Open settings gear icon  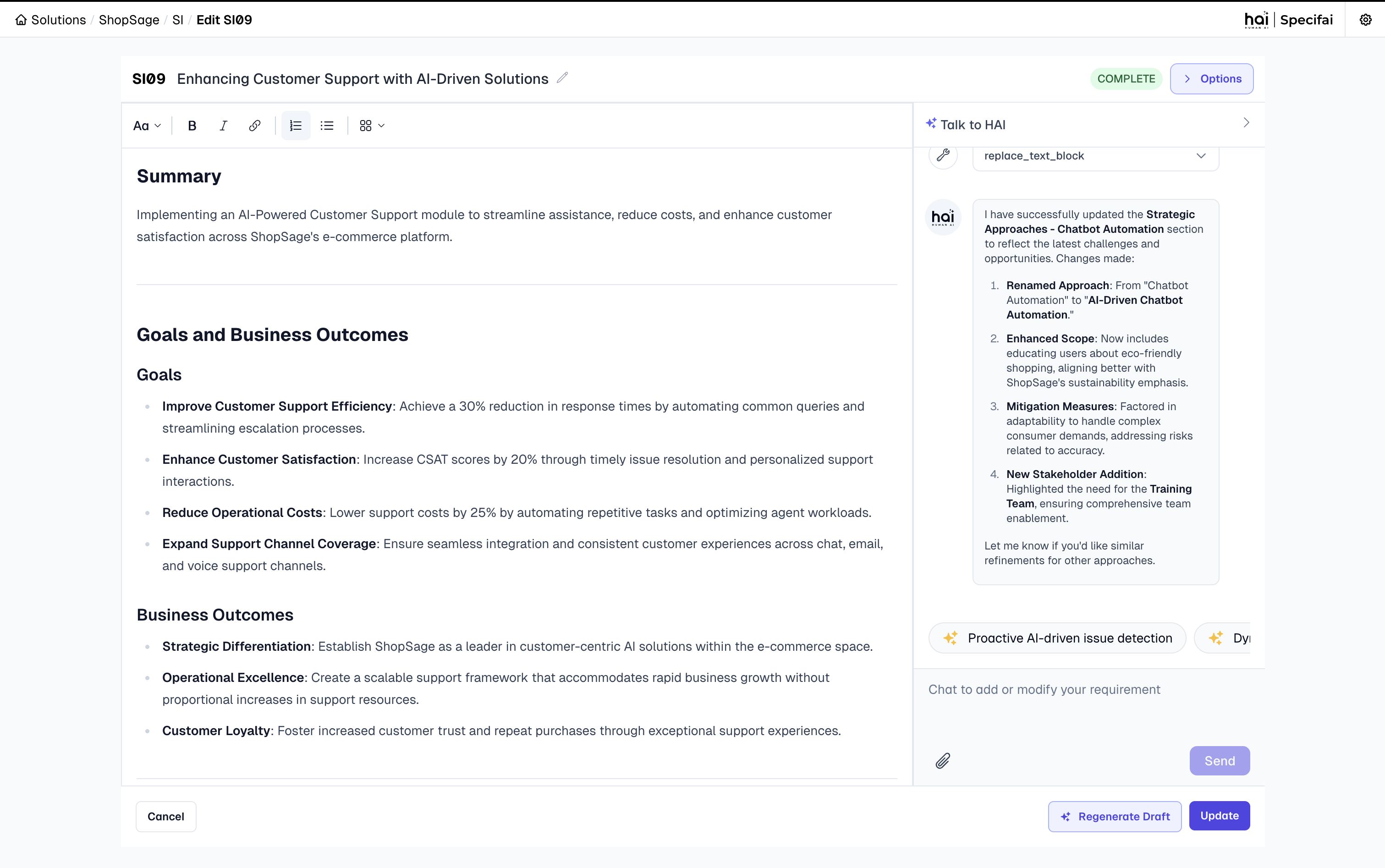pos(1365,20)
